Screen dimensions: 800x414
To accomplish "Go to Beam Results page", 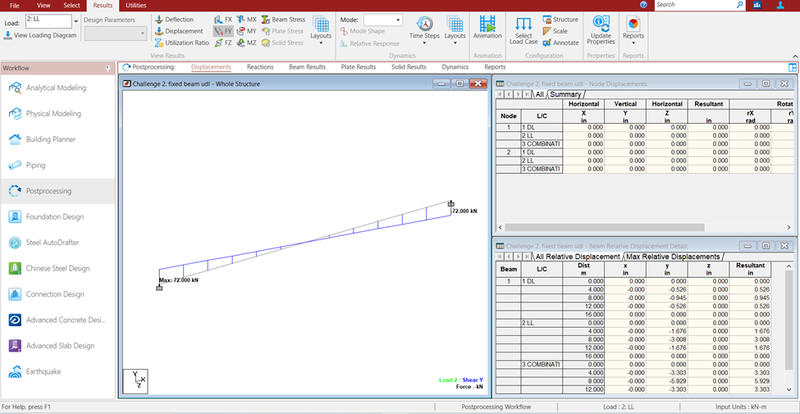I will (x=307, y=67).
